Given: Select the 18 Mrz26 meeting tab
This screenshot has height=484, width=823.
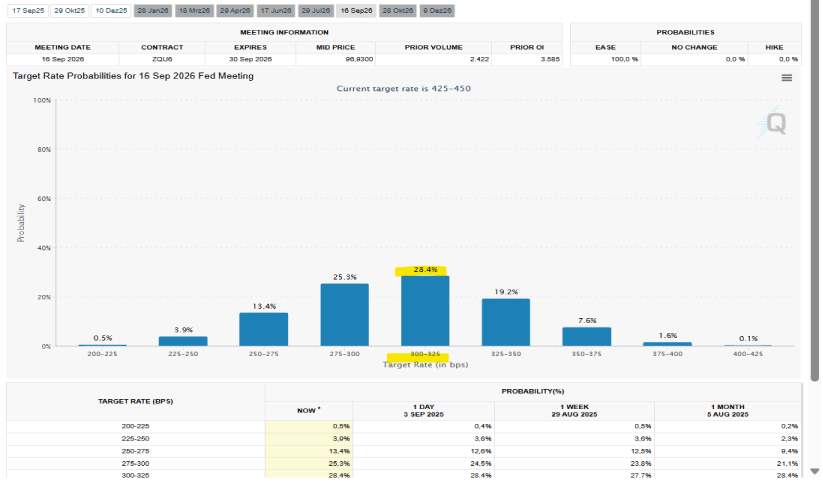Looking at the screenshot, I should 193,10.
